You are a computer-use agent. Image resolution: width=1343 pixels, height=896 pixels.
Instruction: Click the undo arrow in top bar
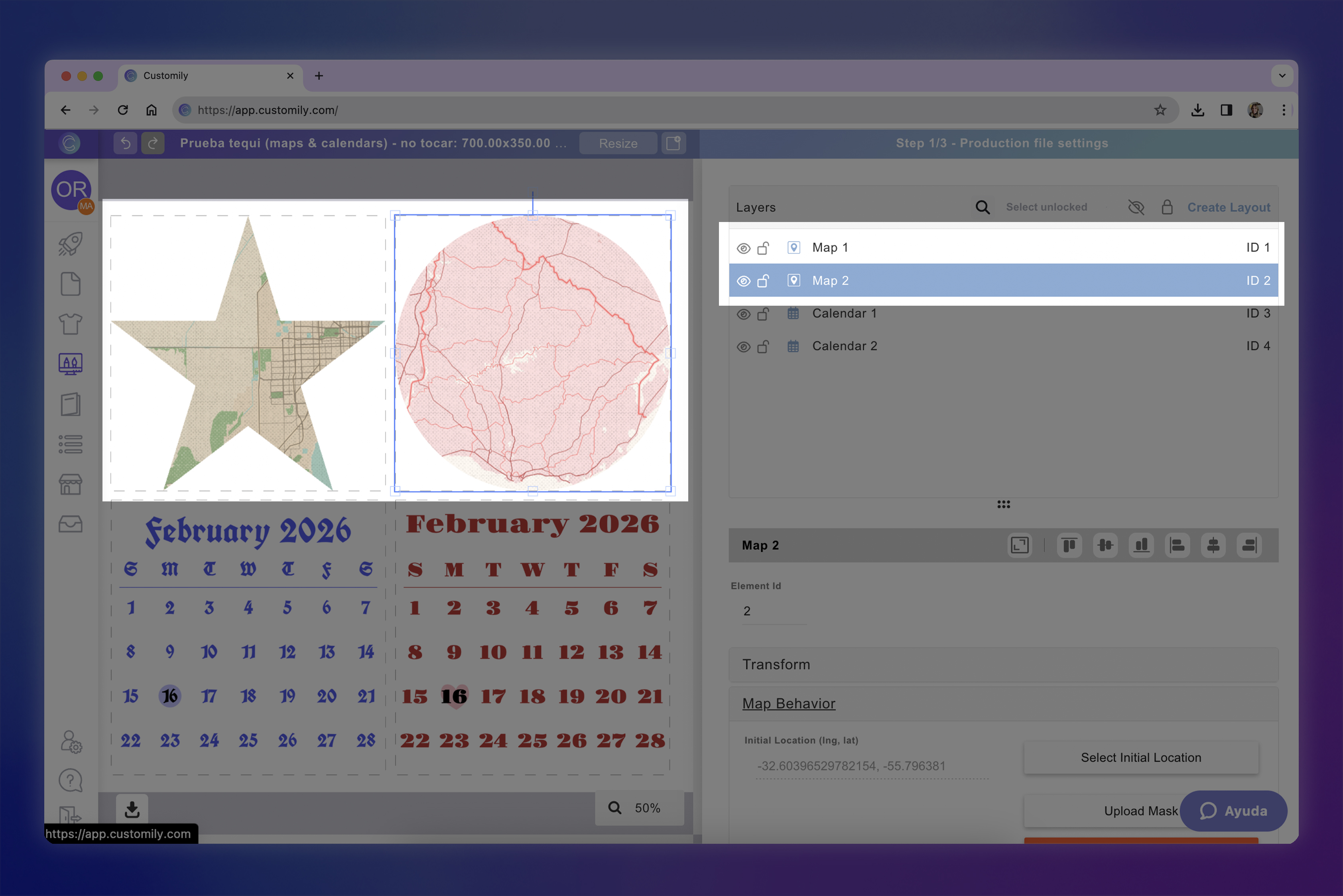[x=125, y=143]
